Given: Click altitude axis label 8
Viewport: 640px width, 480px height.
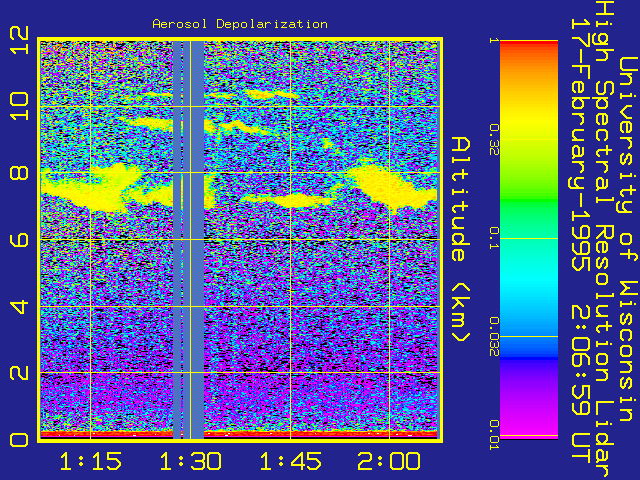Looking at the screenshot, I should pos(19,173).
